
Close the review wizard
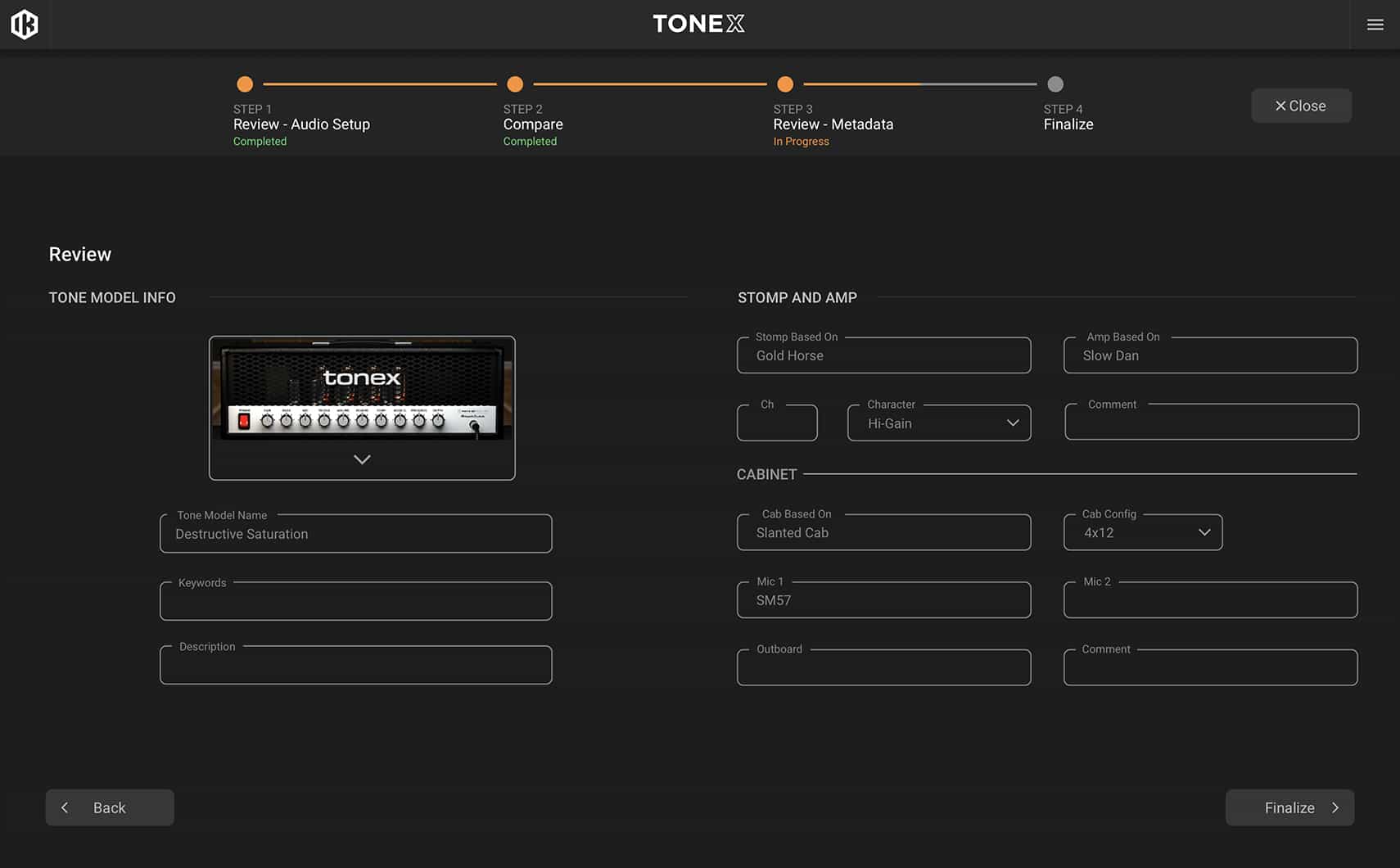(x=1301, y=106)
